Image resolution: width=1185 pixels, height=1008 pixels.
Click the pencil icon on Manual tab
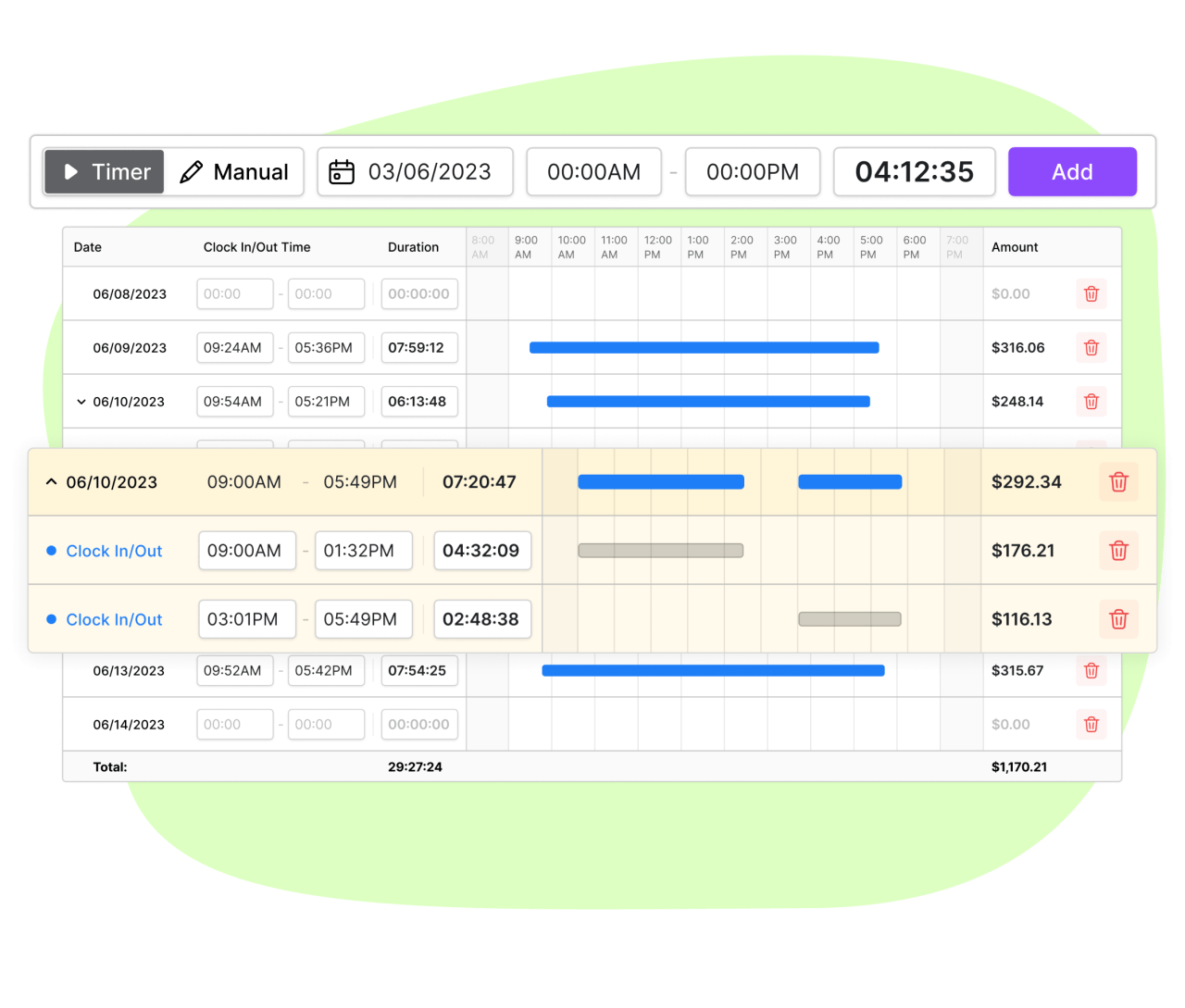point(191,171)
